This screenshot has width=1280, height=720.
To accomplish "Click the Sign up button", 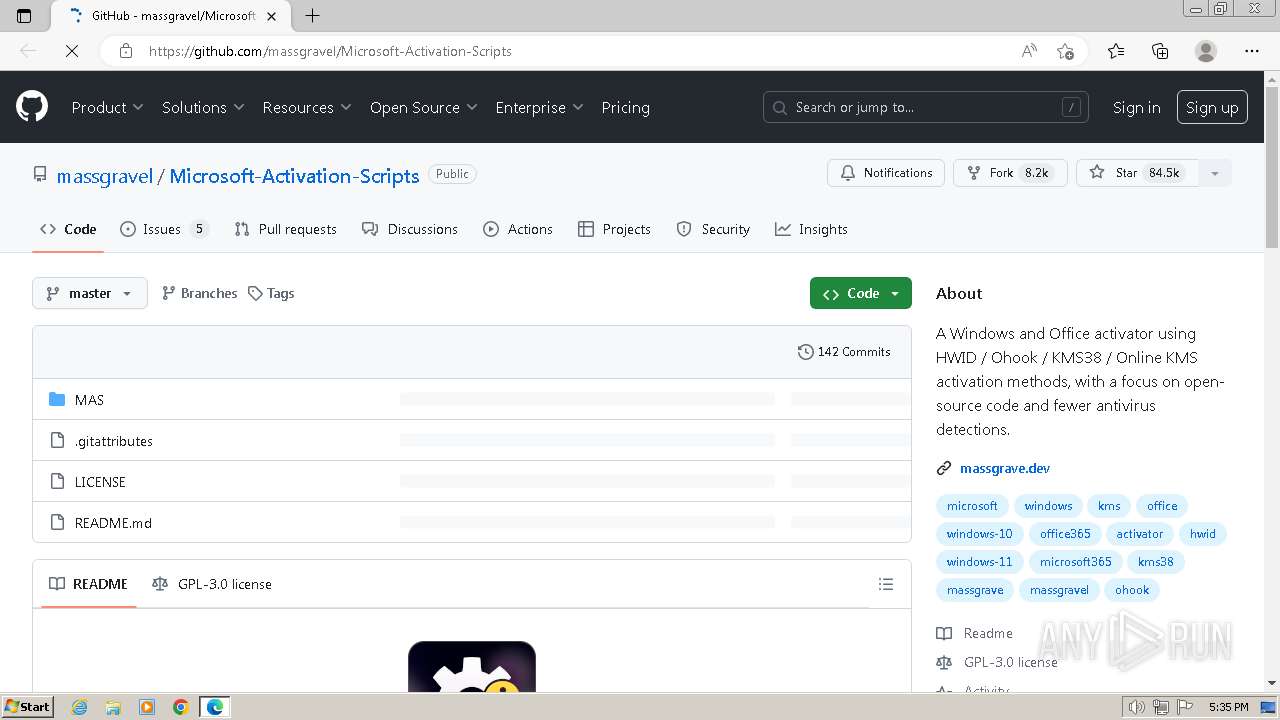I will (1212, 107).
